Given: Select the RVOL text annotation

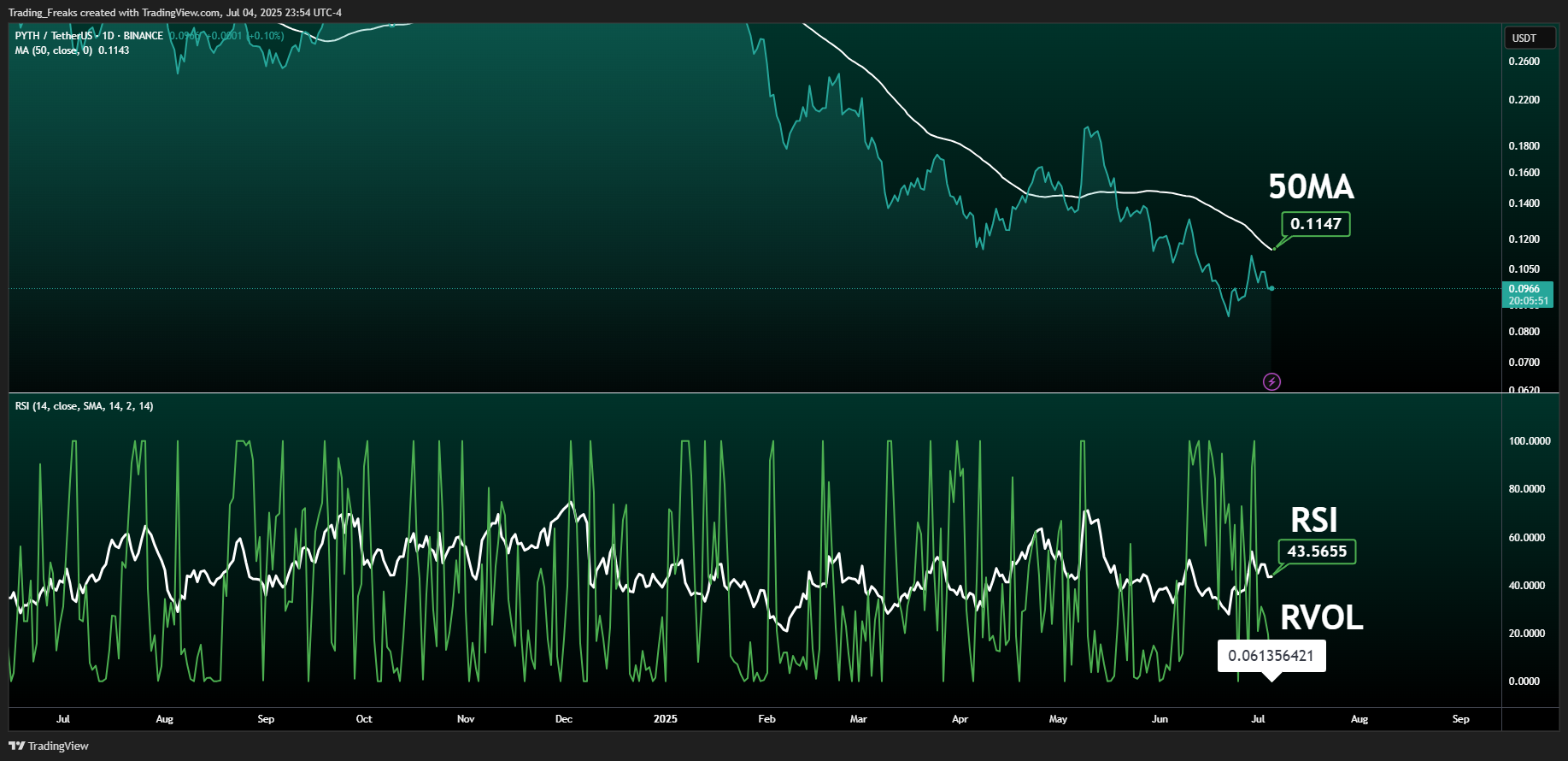Looking at the screenshot, I should 1321,617.
